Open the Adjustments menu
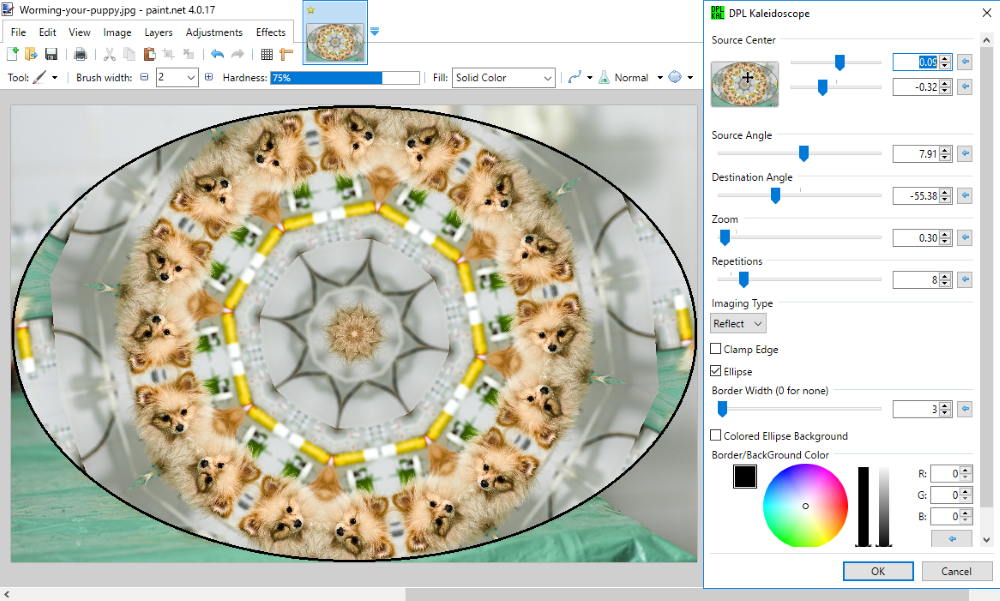 pyautogui.click(x=214, y=32)
